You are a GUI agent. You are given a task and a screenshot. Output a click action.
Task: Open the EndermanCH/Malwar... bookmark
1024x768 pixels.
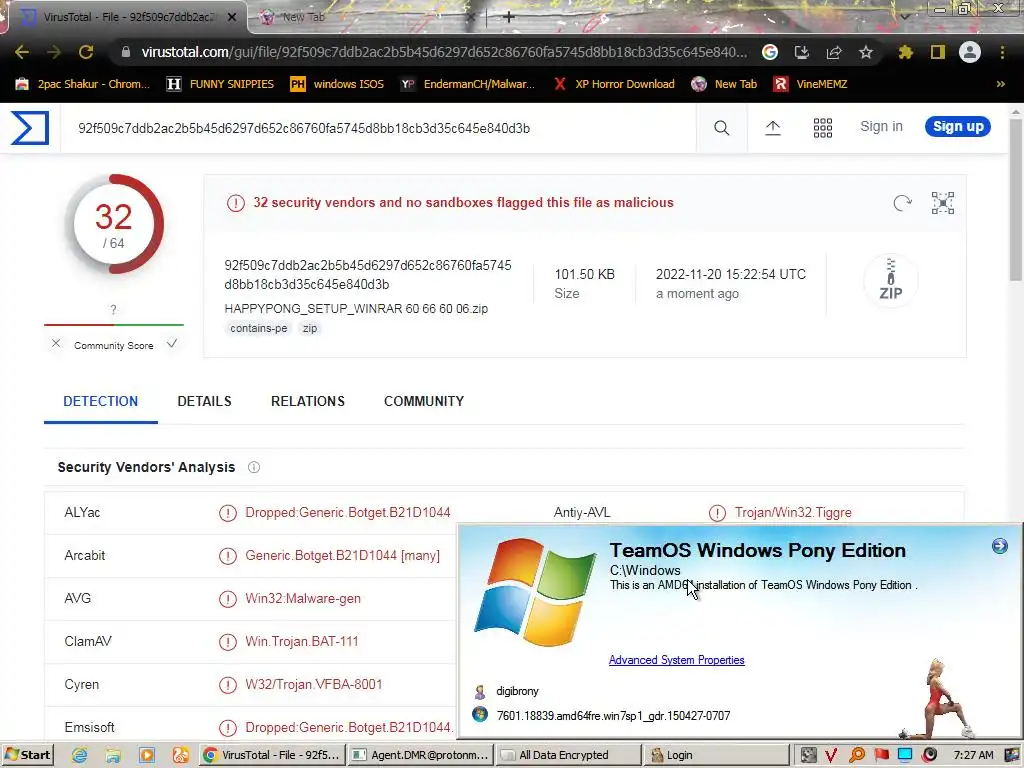point(468,84)
